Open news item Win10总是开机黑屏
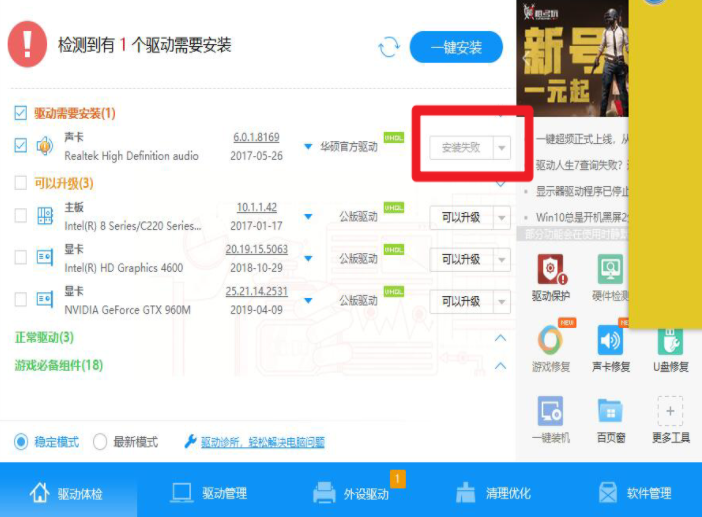 click(x=582, y=218)
